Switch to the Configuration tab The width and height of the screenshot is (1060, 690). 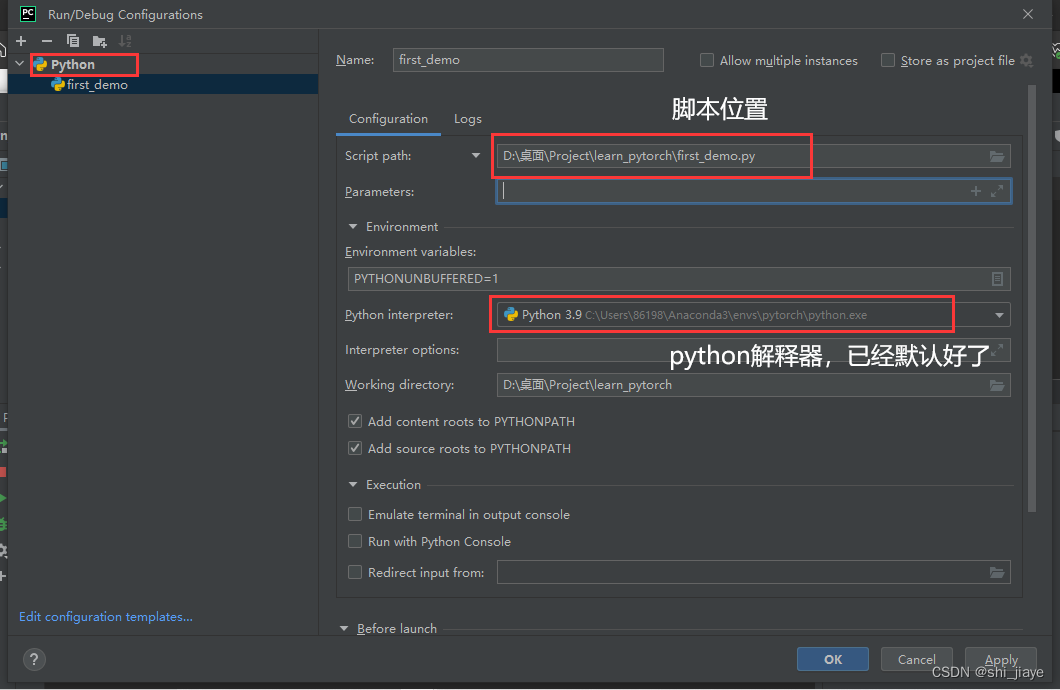[388, 119]
